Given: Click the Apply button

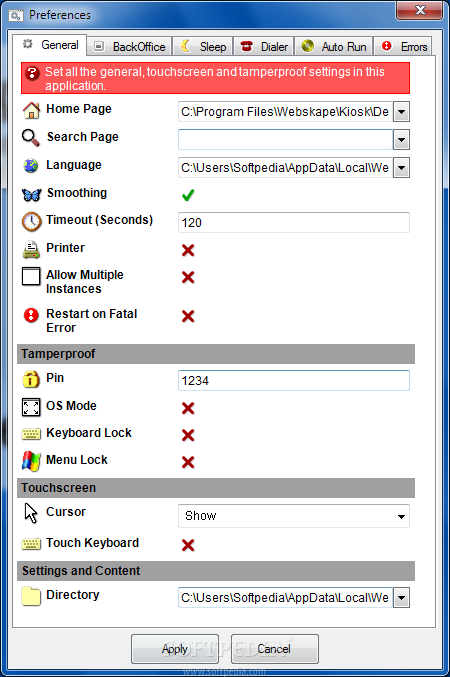Looking at the screenshot, I should (x=175, y=649).
